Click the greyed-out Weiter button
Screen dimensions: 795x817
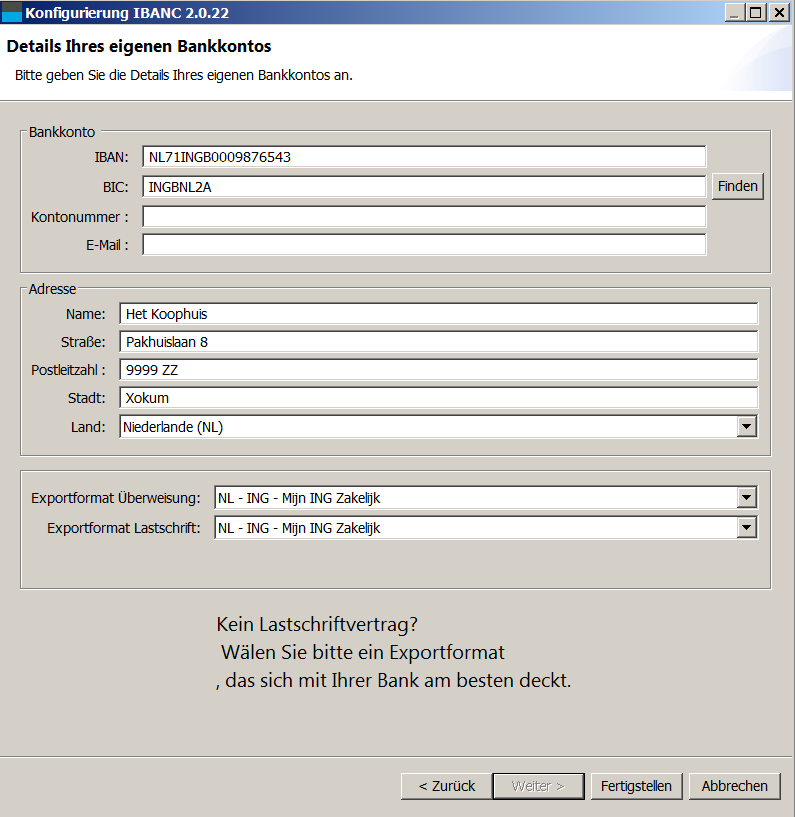[x=538, y=786]
